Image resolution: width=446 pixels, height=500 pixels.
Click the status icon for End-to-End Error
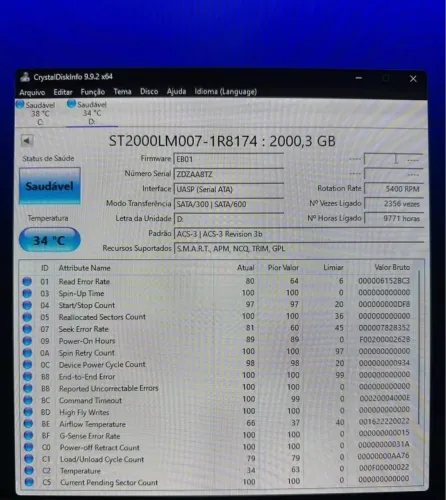[28, 377]
